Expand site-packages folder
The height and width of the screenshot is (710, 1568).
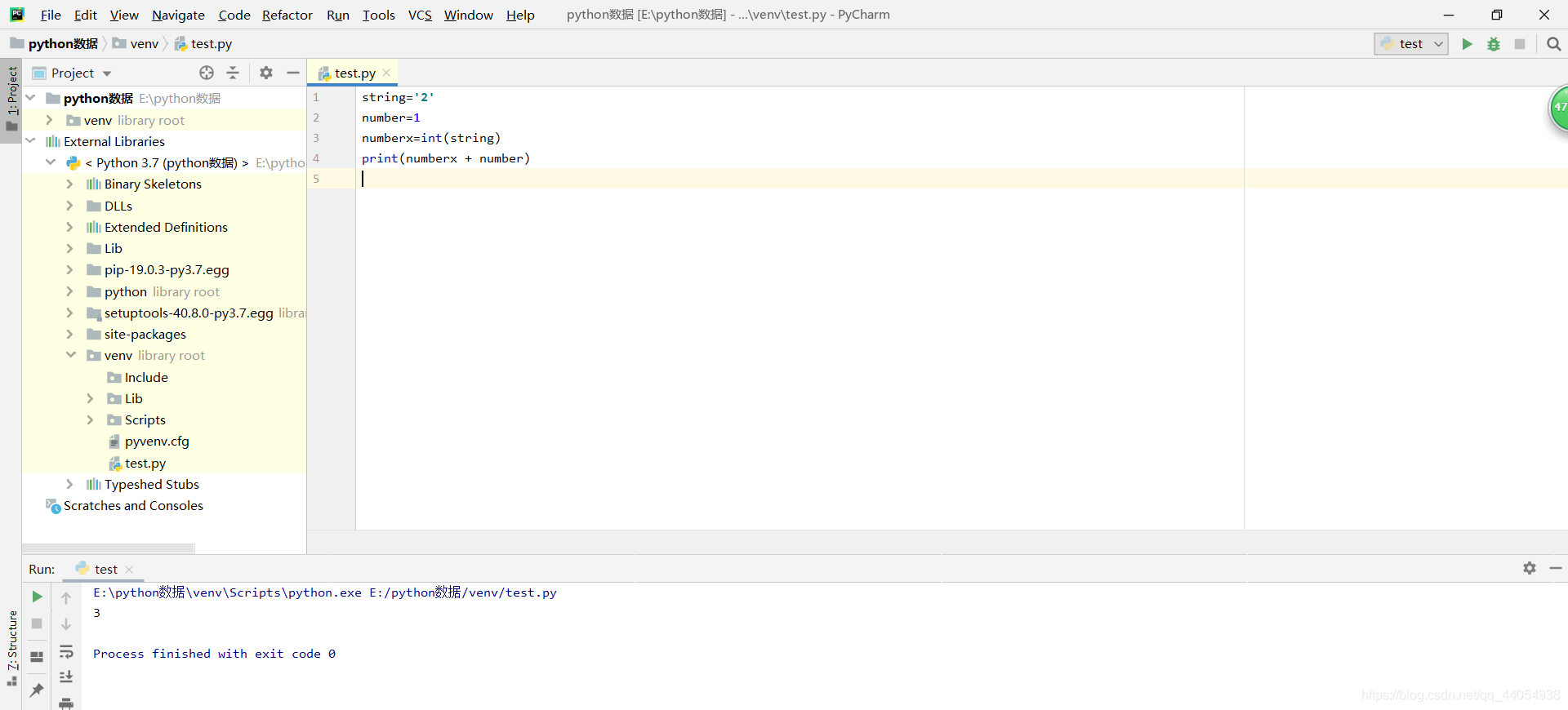tap(70, 334)
